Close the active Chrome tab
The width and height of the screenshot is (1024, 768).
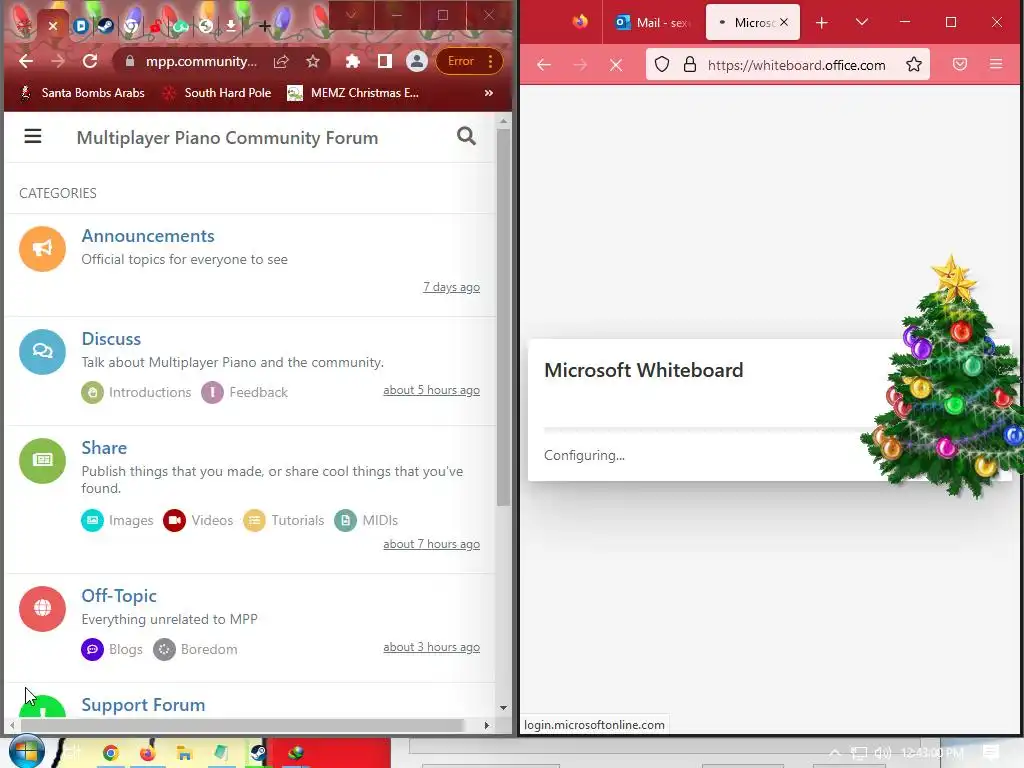point(53,26)
